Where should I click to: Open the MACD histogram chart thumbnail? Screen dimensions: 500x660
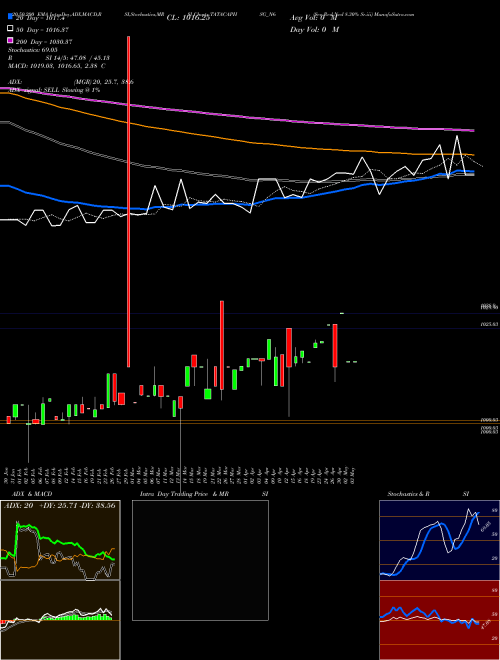60,620
